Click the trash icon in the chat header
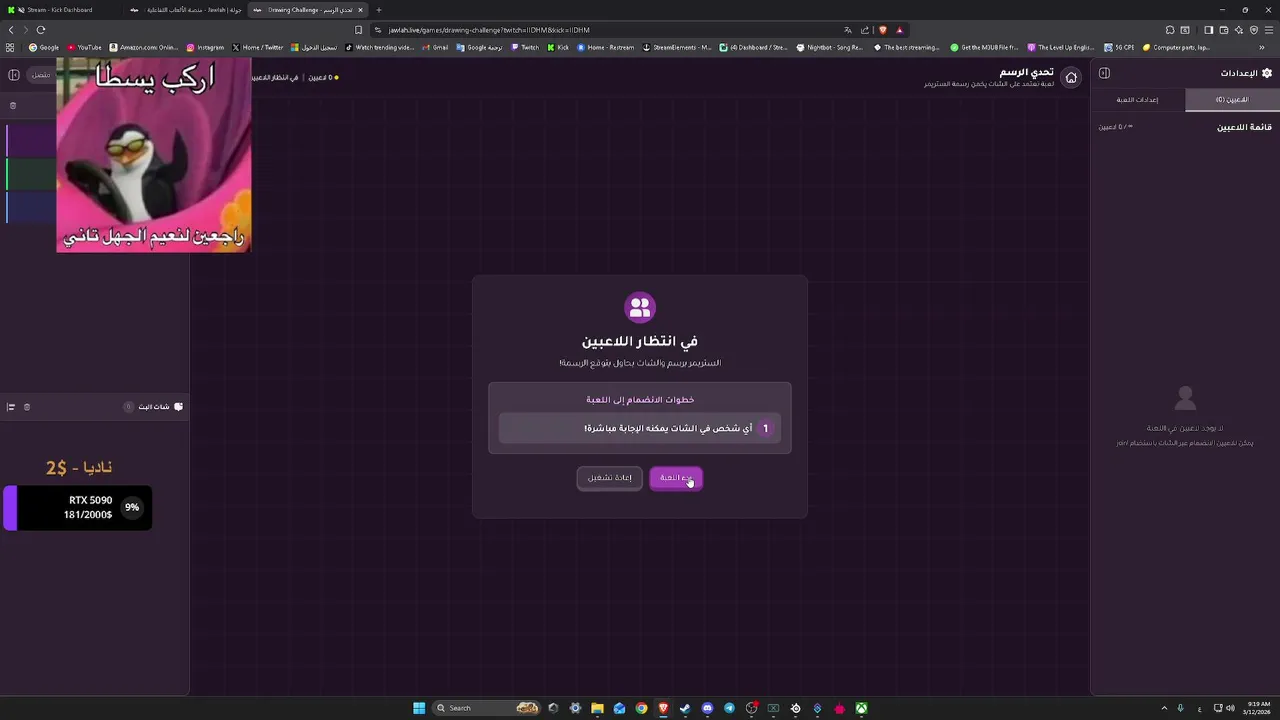 27,407
